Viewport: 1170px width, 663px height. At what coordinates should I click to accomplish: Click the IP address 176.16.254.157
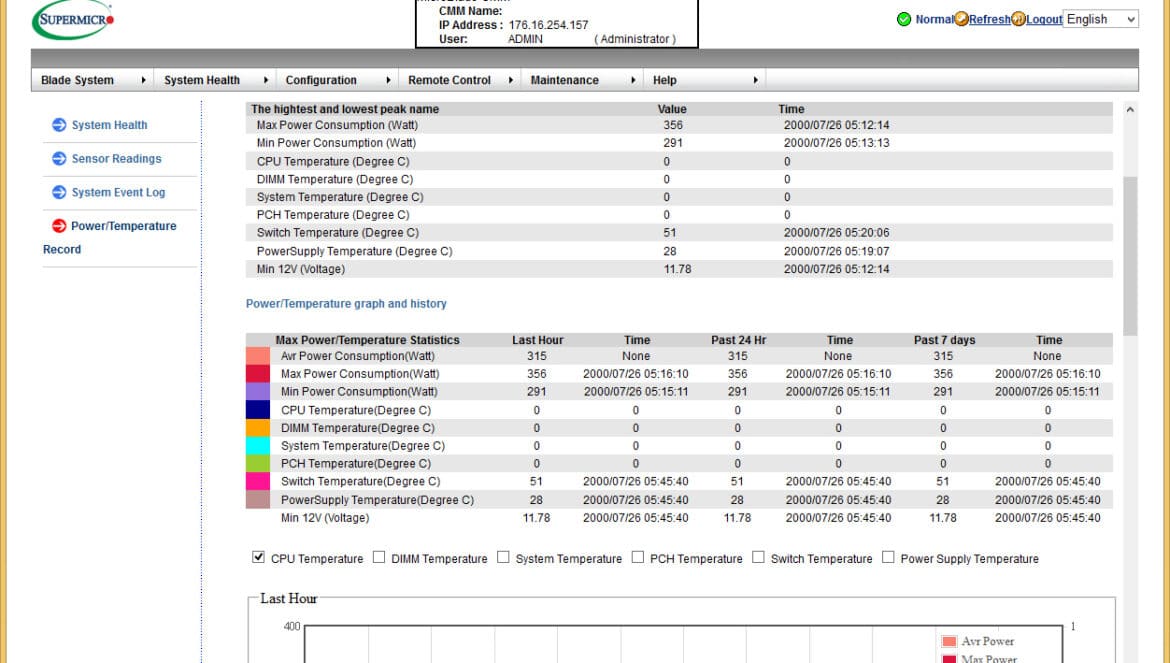(548, 25)
